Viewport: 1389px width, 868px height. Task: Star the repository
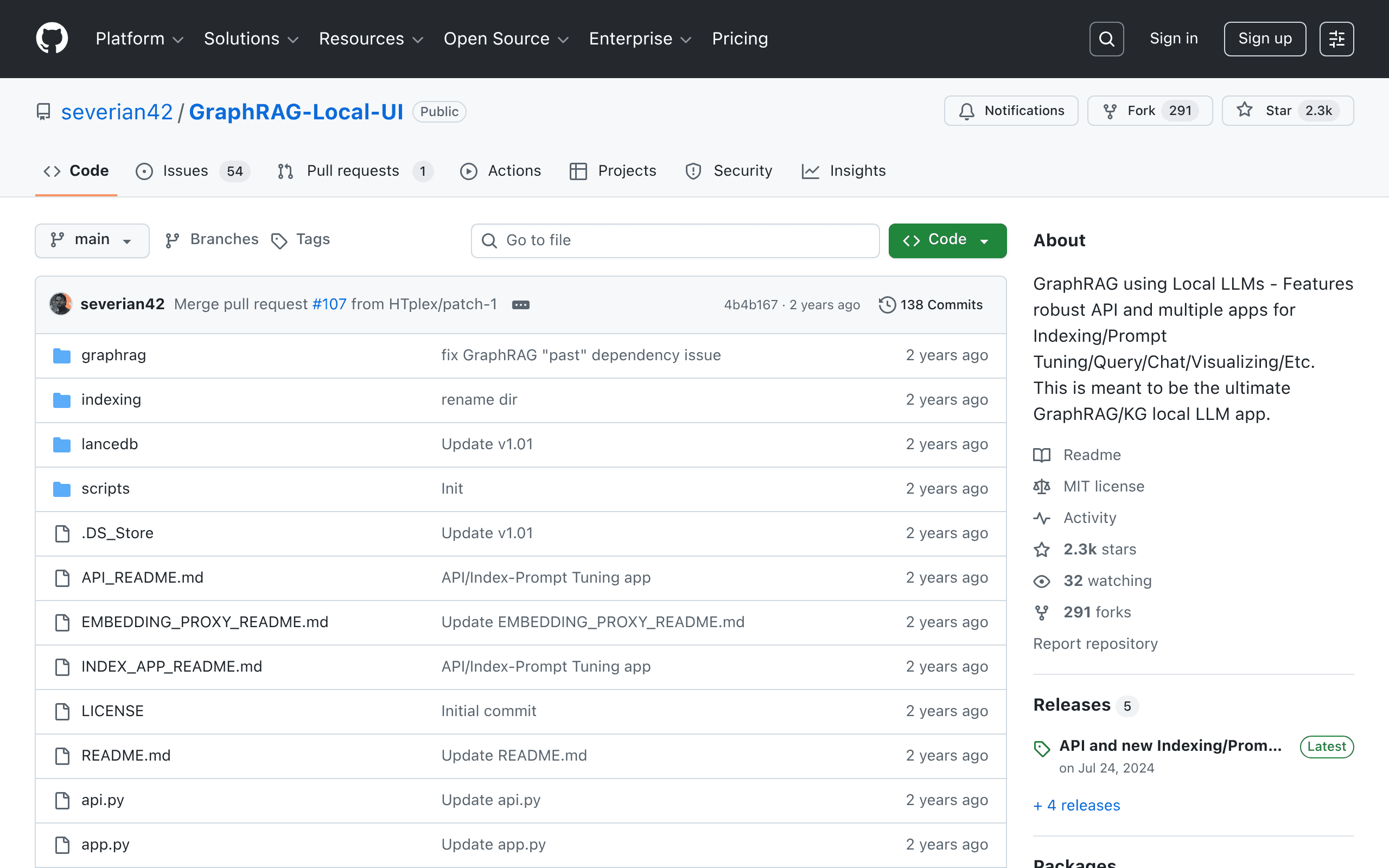click(1288, 111)
